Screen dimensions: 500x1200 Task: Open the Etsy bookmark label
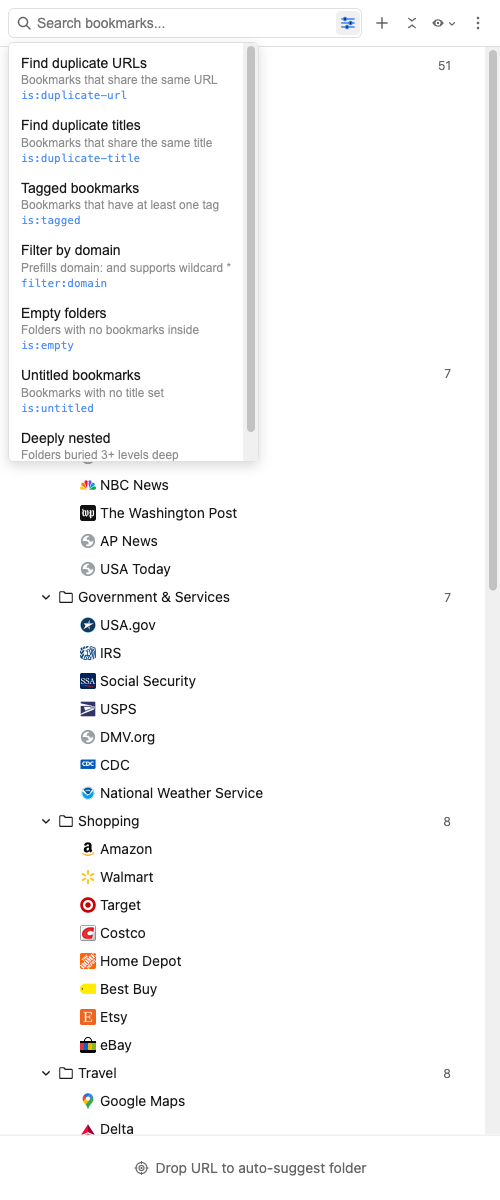point(114,1017)
